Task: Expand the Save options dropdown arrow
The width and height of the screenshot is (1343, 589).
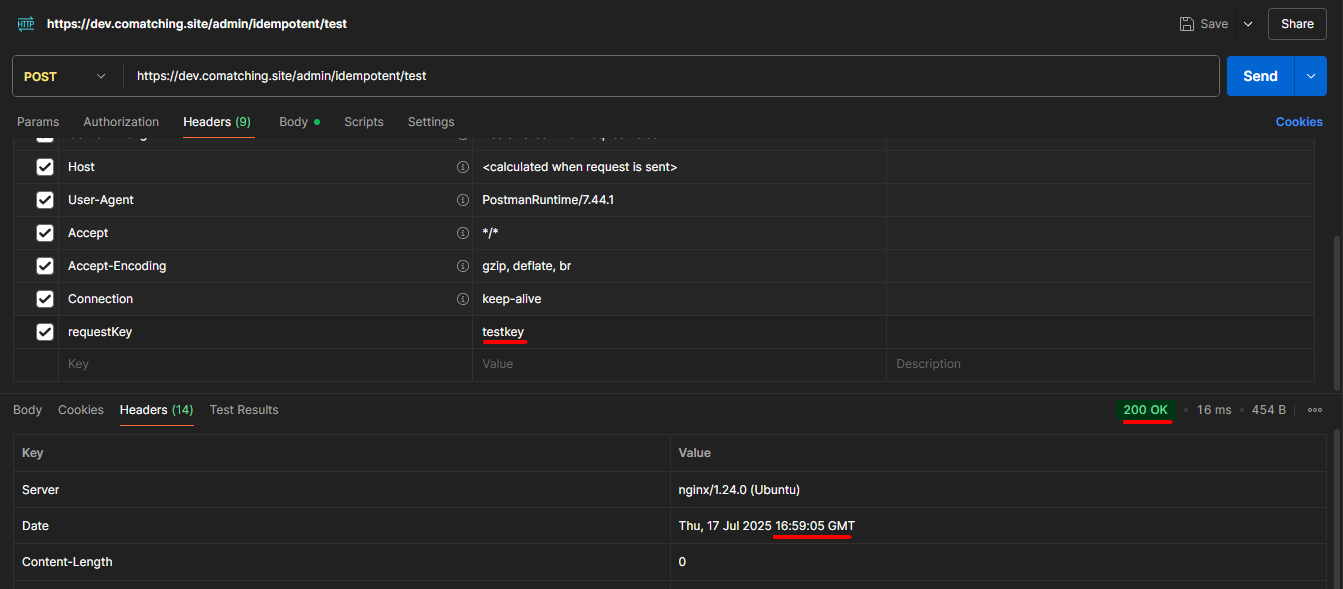Action: coord(1248,24)
